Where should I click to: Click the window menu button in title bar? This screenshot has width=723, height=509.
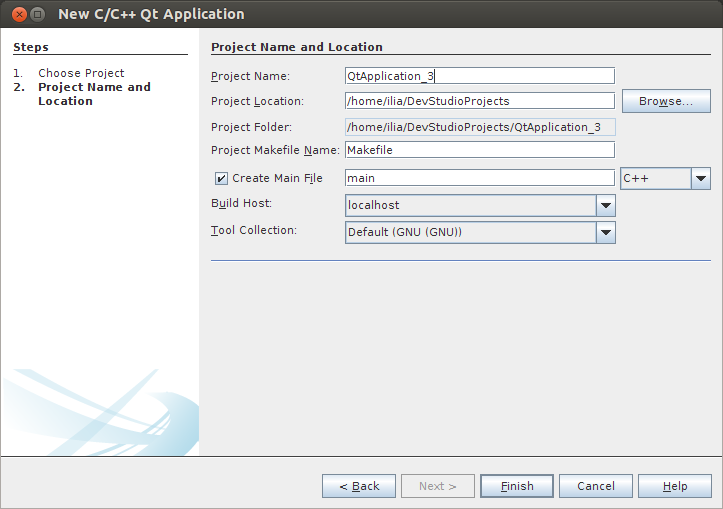click(37, 15)
